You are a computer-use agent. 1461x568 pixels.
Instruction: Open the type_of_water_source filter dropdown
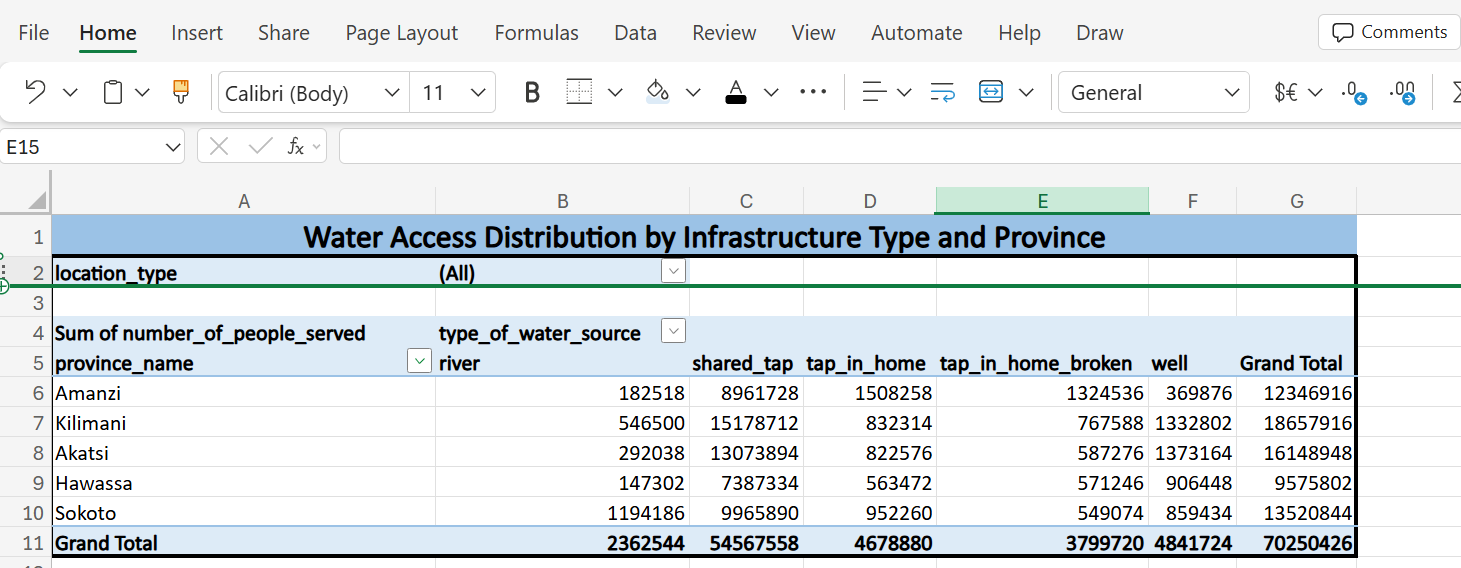(x=674, y=331)
